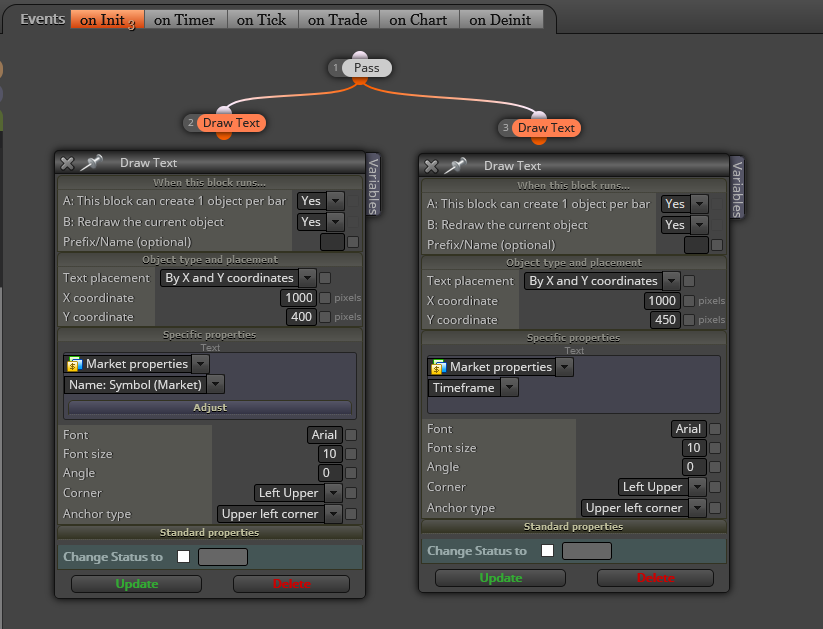
Task: Click input connector above Draw Text block 2
Action: (224, 110)
